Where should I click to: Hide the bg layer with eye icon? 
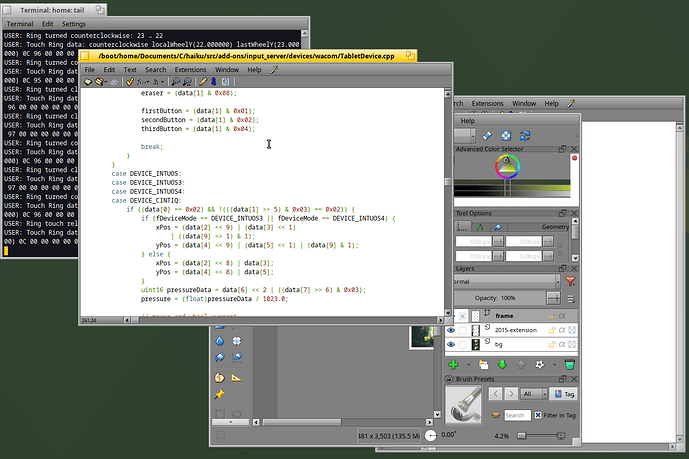click(x=451, y=345)
